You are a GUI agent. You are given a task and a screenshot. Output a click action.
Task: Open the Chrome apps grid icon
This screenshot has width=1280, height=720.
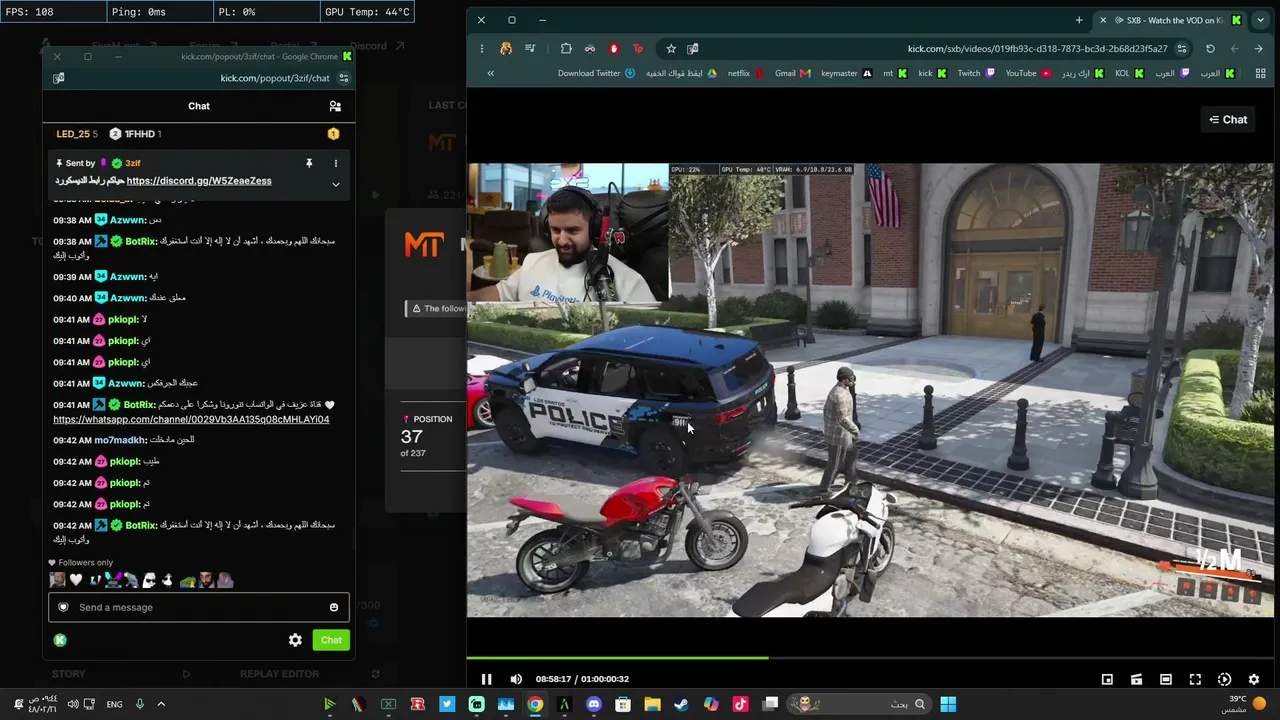(x=1260, y=73)
